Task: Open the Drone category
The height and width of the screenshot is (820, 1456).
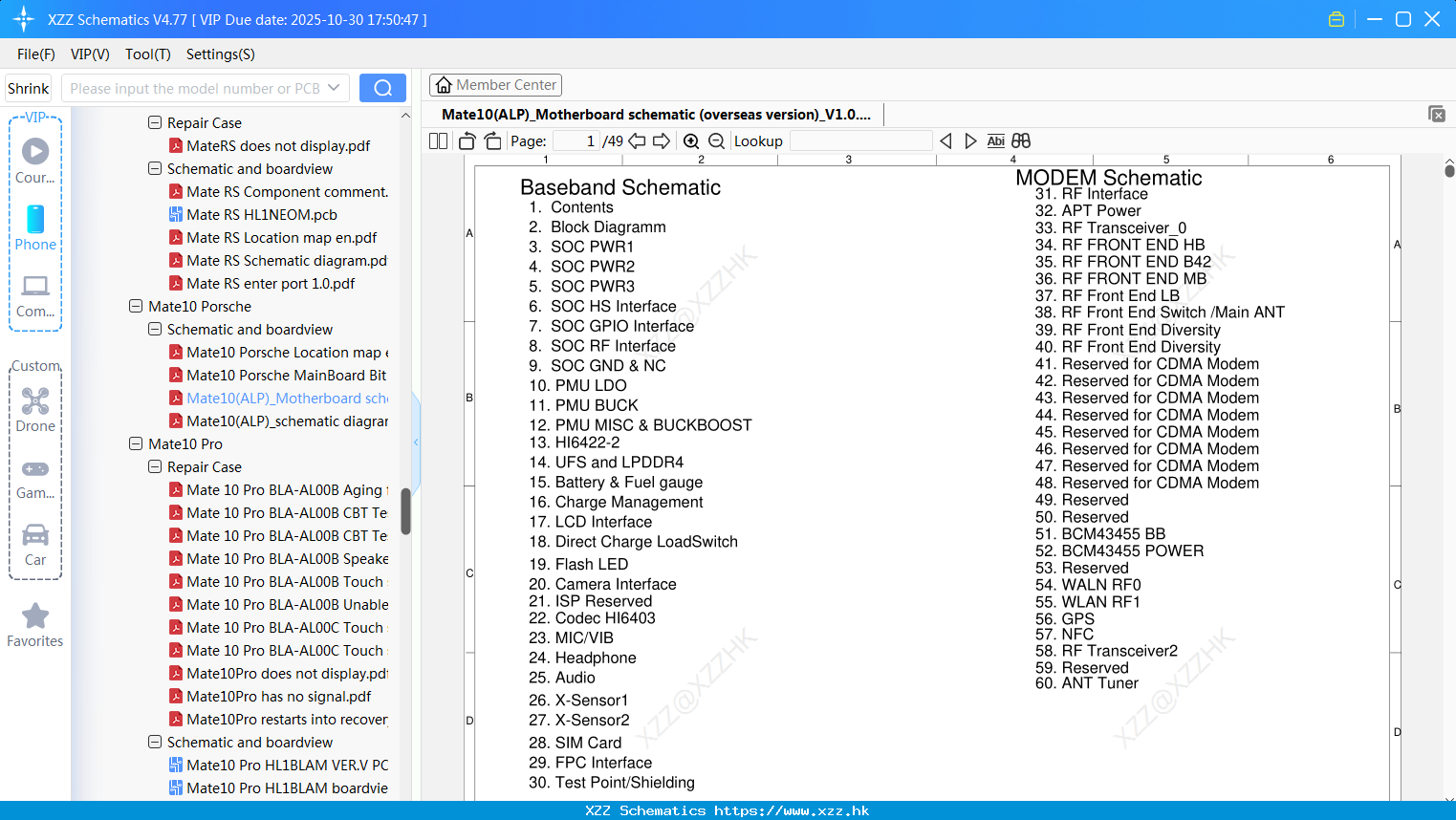Action: [35, 410]
